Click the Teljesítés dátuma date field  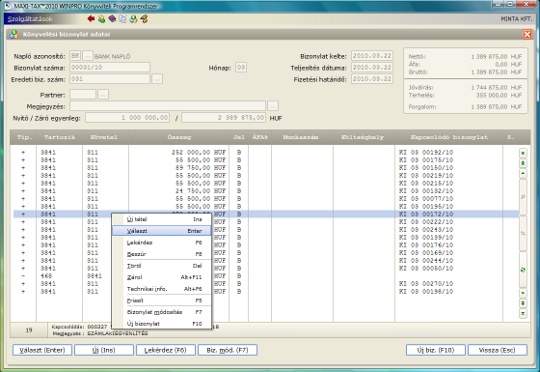click(372, 67)
